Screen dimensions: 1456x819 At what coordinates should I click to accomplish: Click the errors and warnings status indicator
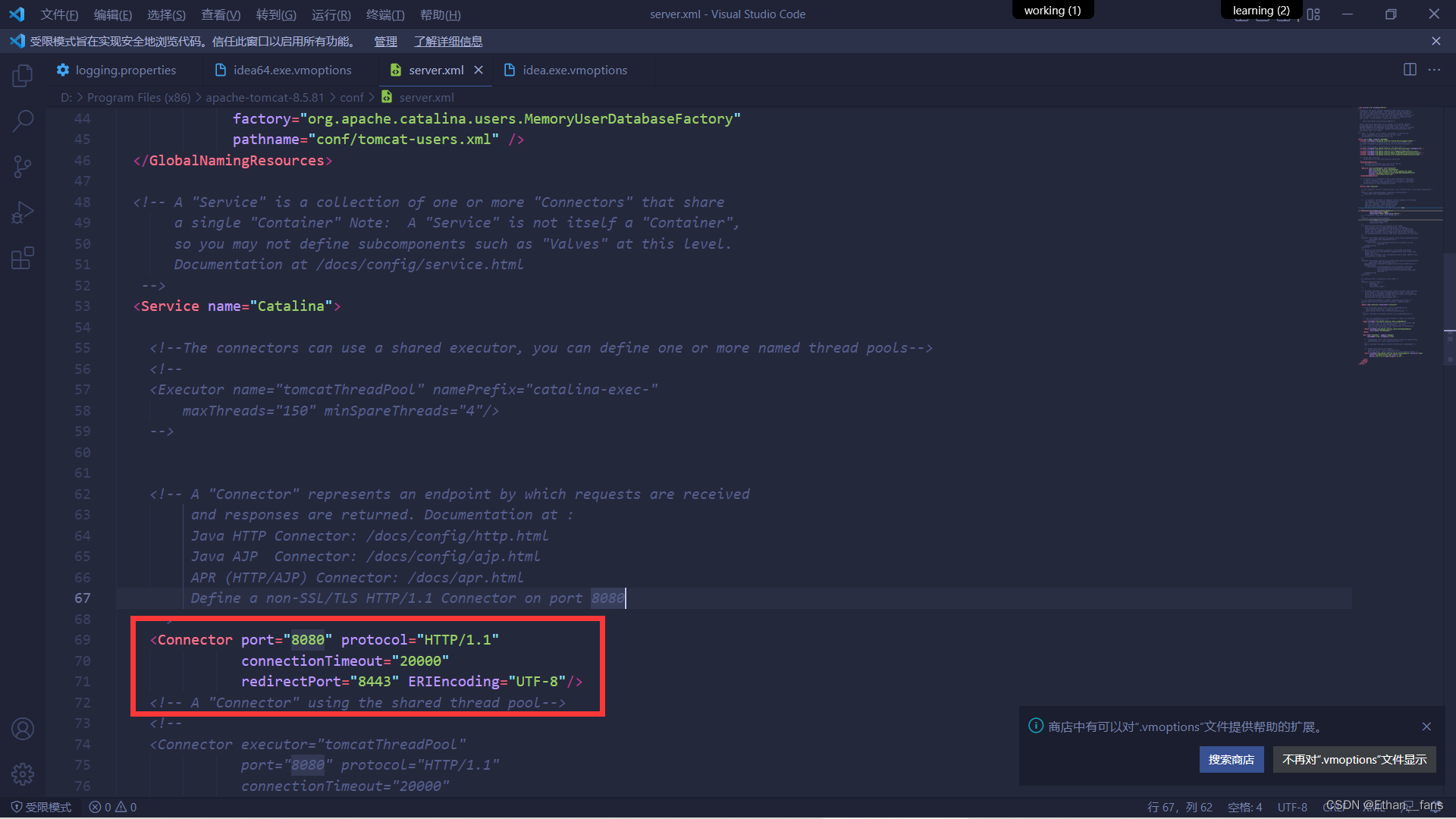(x=112, y=807)
